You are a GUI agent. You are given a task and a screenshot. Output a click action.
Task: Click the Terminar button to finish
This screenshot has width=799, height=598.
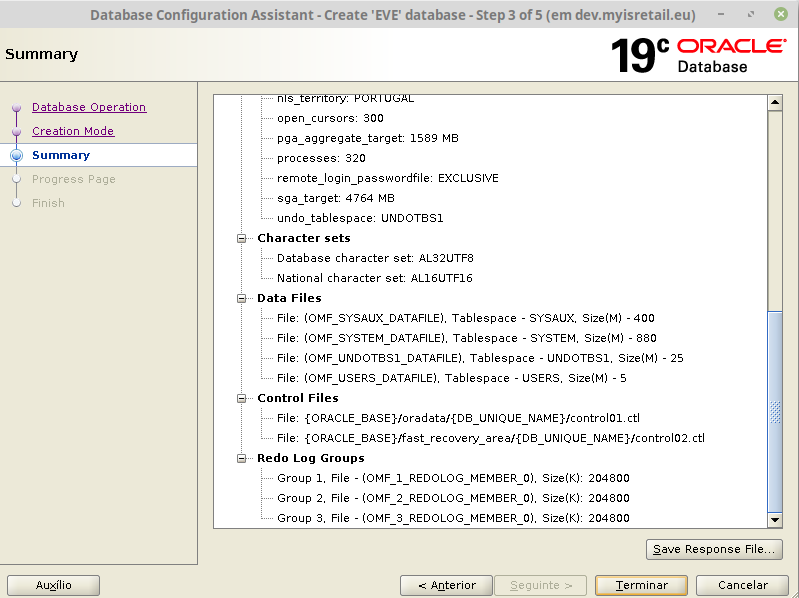click(x=641, y=585)
